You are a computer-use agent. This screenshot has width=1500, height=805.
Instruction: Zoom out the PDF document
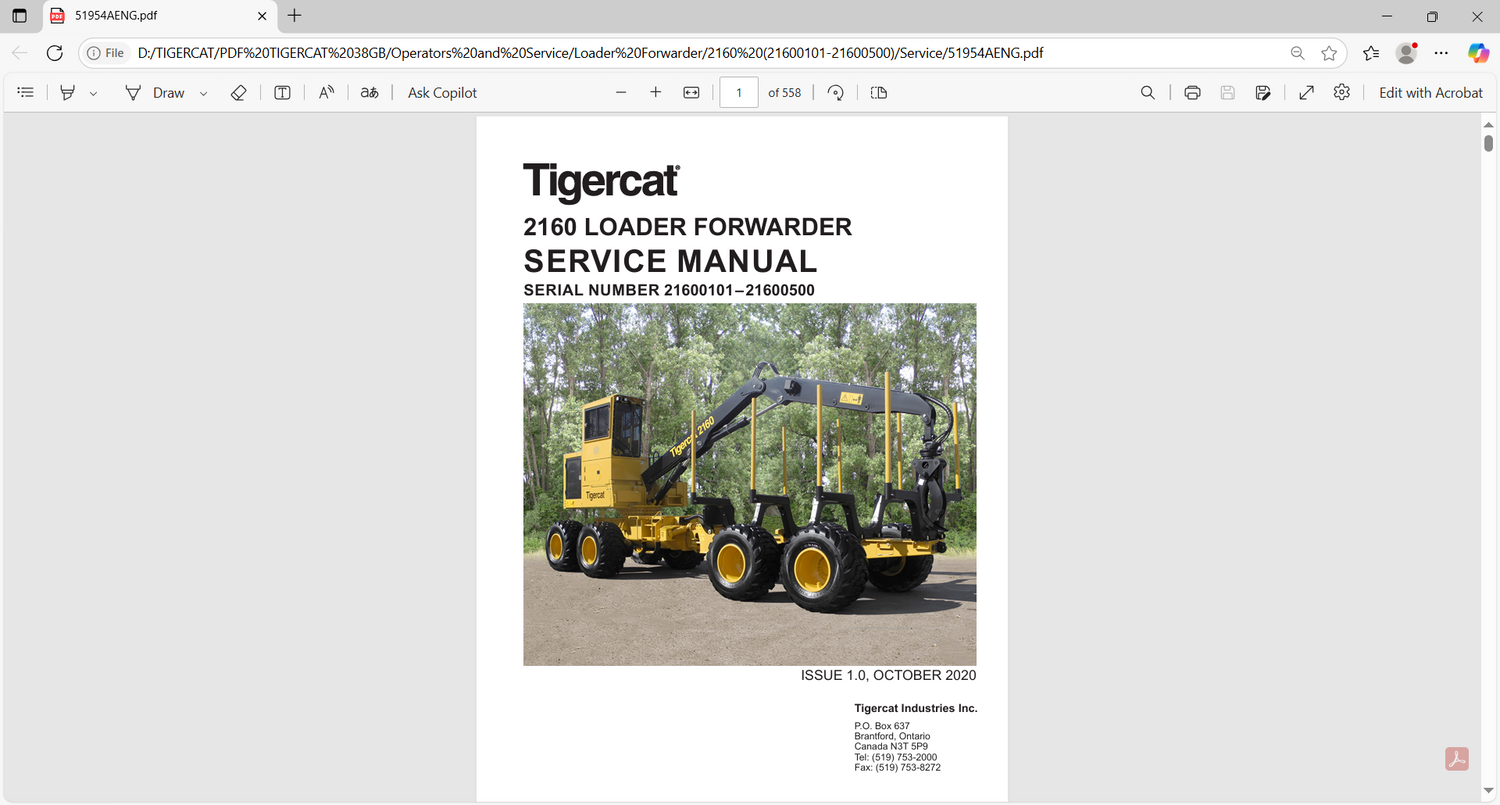click(621, 92)
